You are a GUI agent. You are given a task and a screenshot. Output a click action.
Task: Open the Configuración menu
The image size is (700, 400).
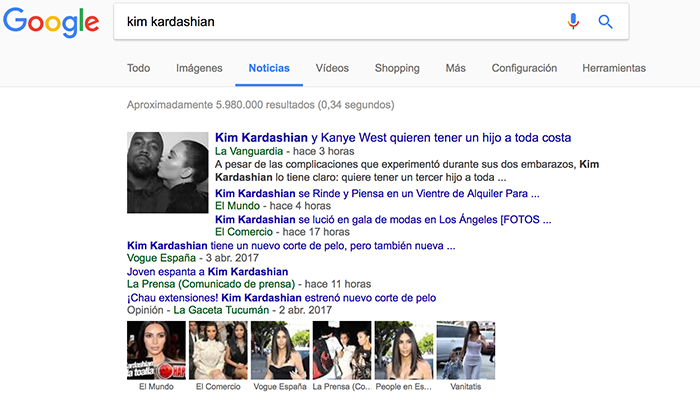[x=524, y=68]
